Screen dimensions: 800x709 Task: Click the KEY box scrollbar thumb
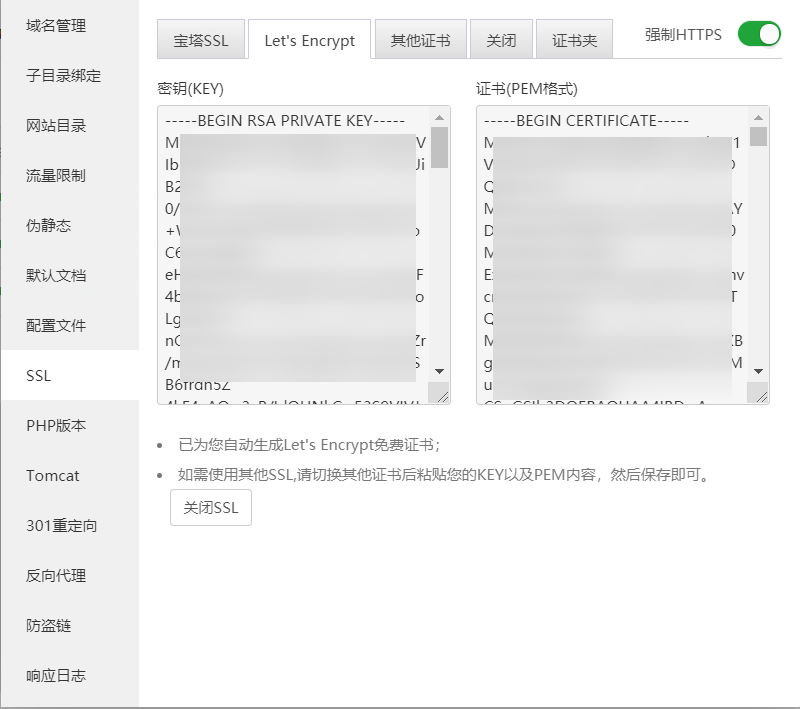click(x=439, y=147)
